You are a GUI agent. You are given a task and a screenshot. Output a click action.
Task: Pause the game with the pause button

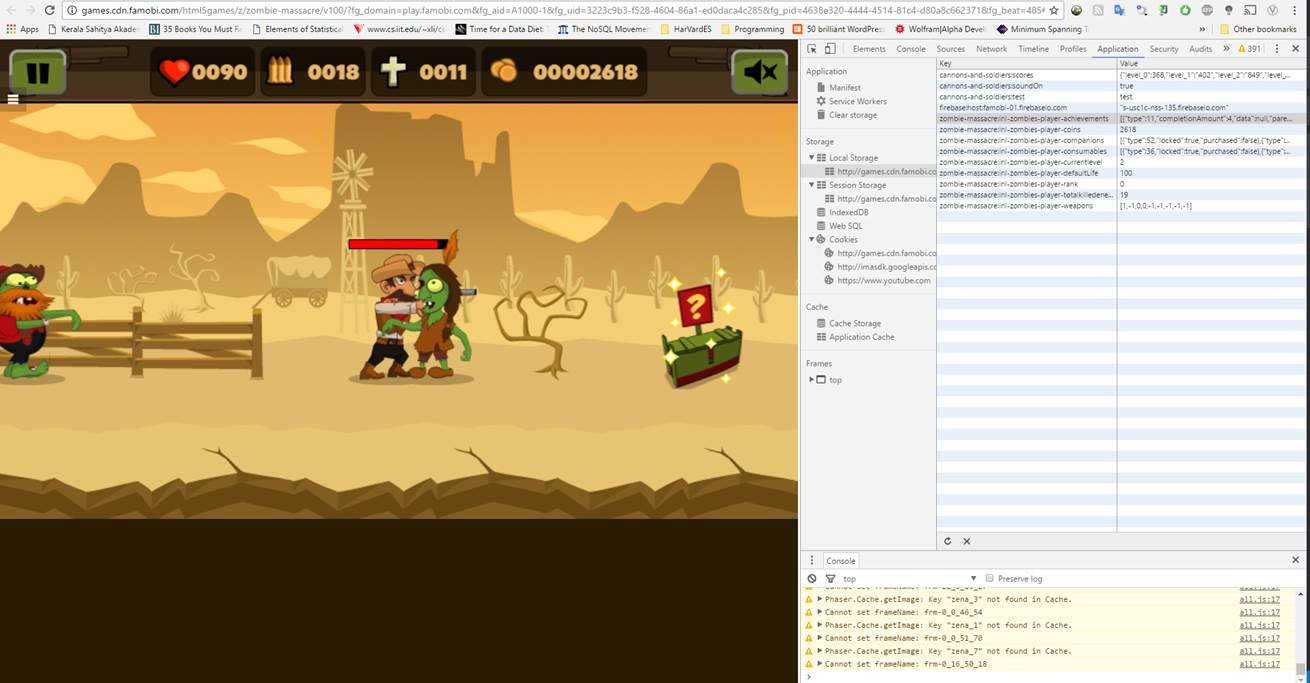38,72
